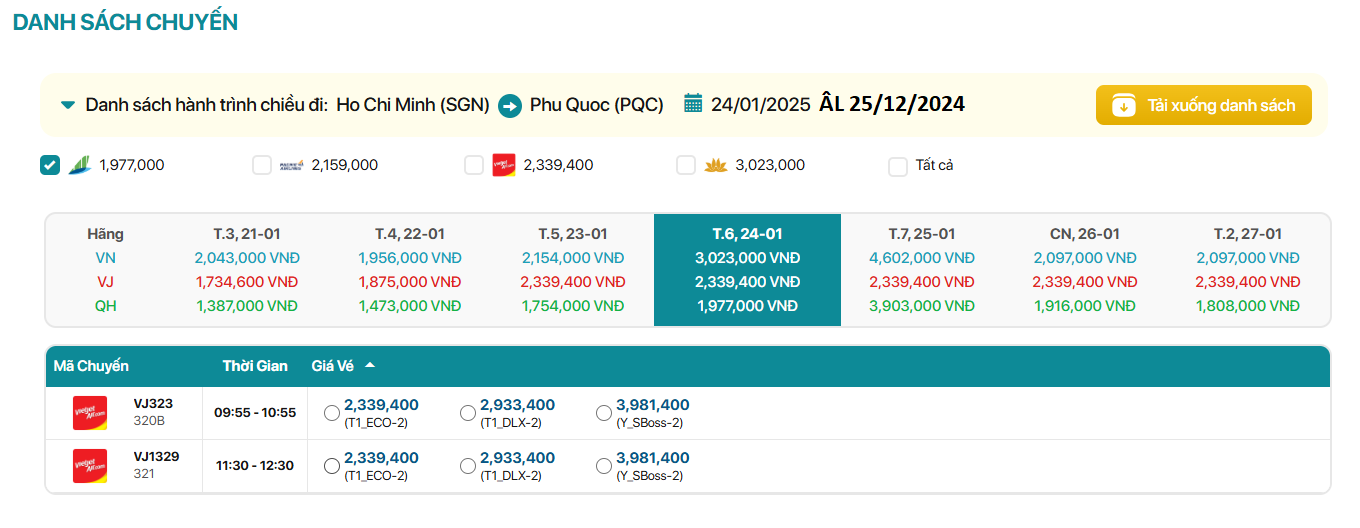Image resolution: width=1360 pixels, height=528 pixels.
Task: Click the Bamboo Airways logo in filter row
Action: tap(79, 165)
